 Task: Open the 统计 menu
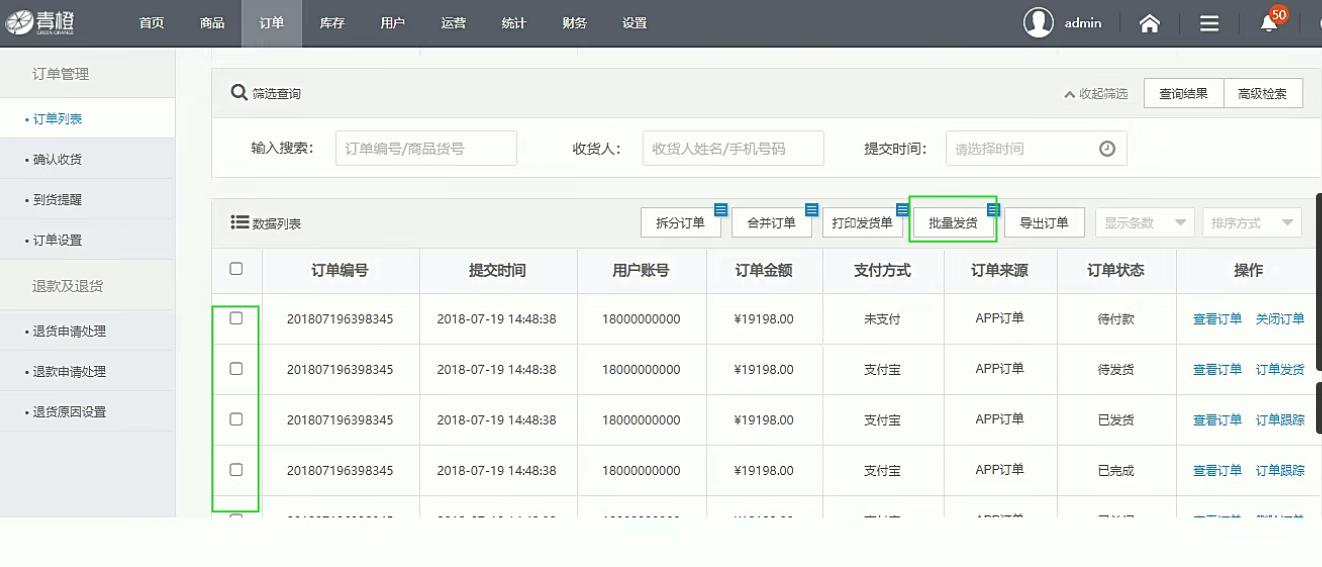(x=513, y=23)
